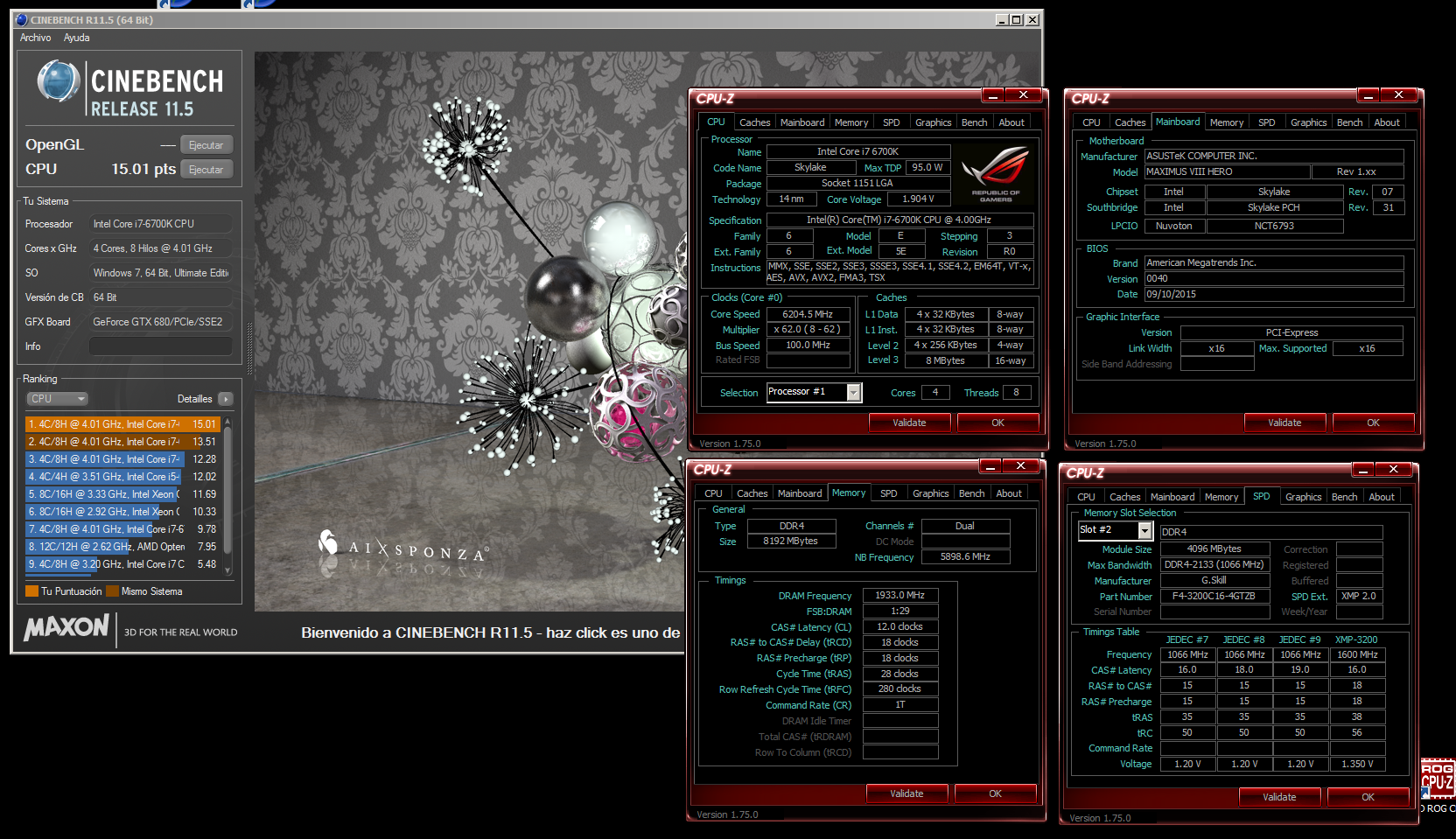Click the Core Voltage 1.904 V value

(x=918, y=199)
